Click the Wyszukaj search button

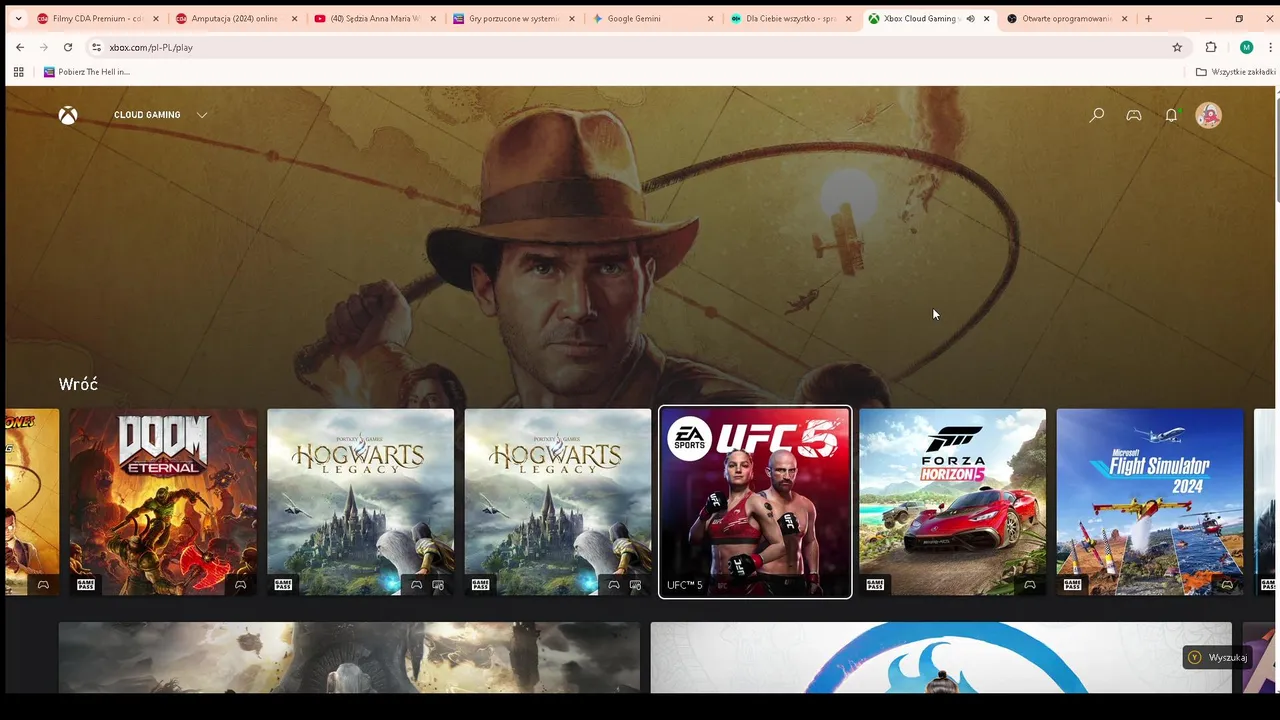tap(1217, 657)
